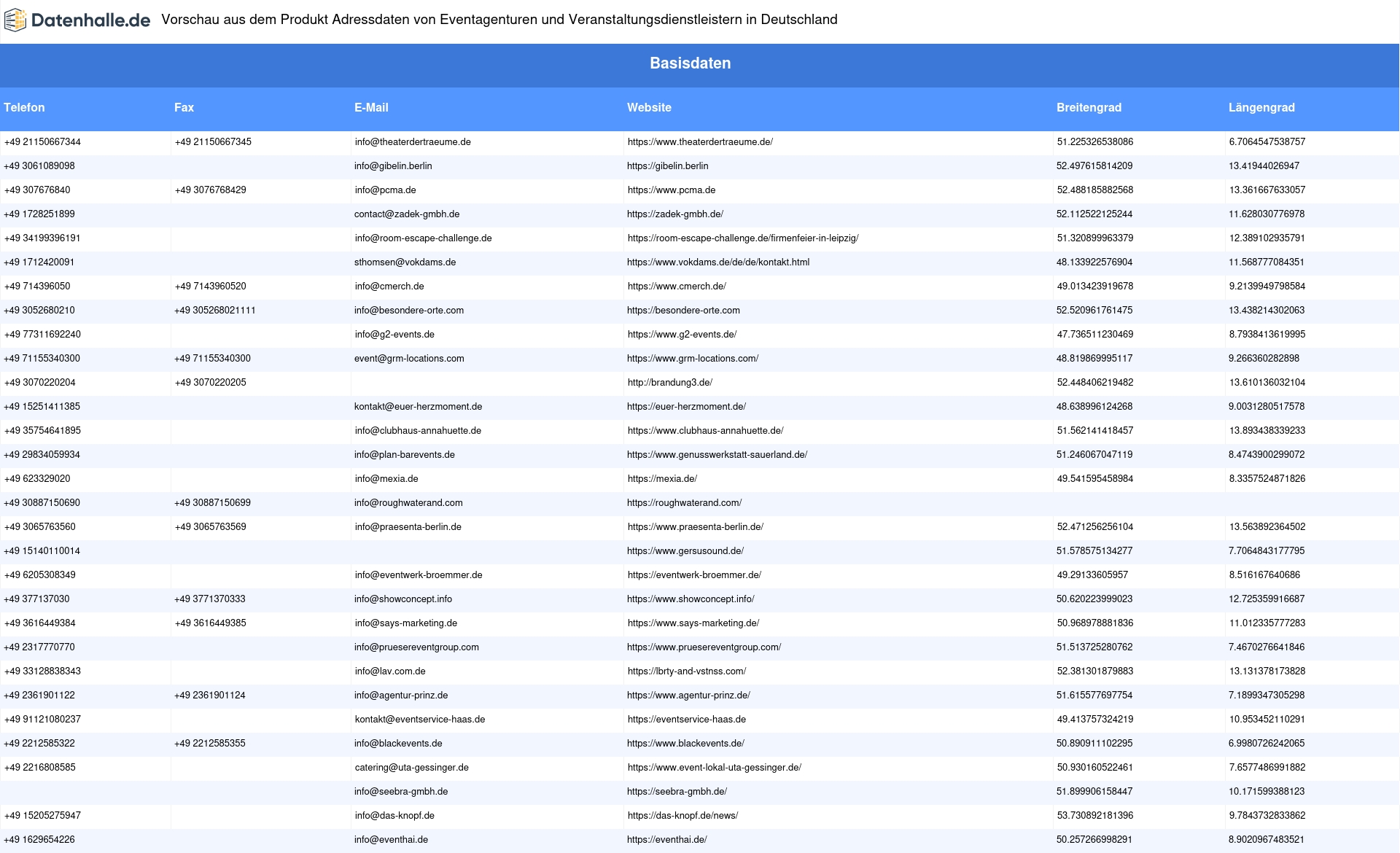The height and width of the screenshot is (853, 1400).
Task: Click email info@mexia.de
Action: tap(386, 479)
